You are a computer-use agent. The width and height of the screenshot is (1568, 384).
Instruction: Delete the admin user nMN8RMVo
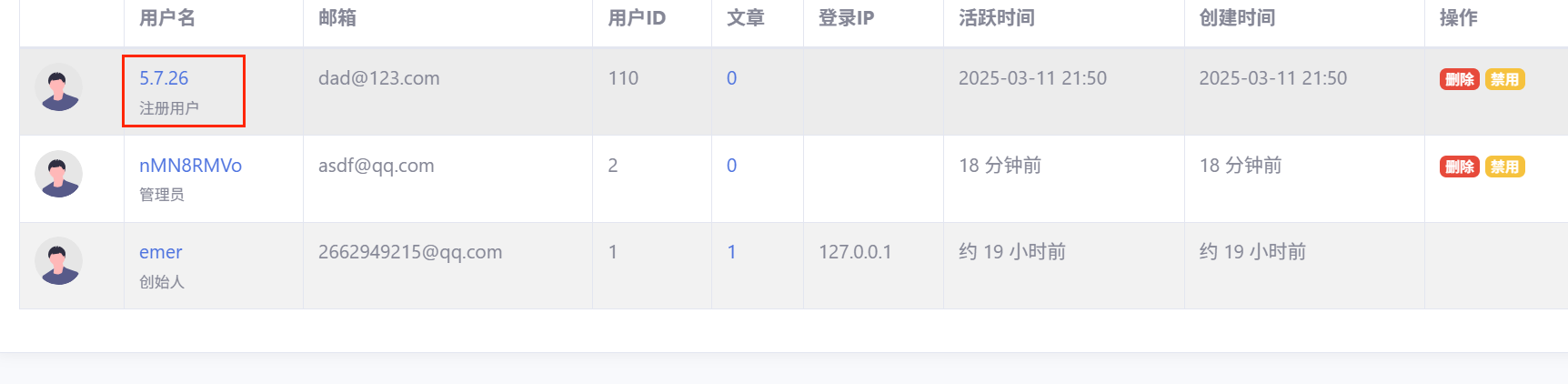pyautogui.click(x=1459, y=167)
